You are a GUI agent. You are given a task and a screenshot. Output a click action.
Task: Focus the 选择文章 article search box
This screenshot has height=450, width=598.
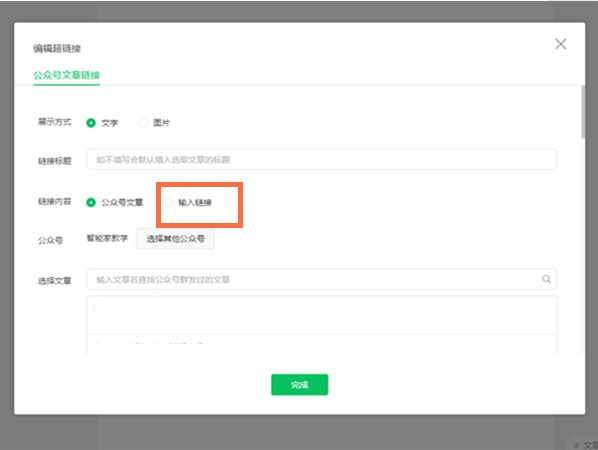coord(322,280)
